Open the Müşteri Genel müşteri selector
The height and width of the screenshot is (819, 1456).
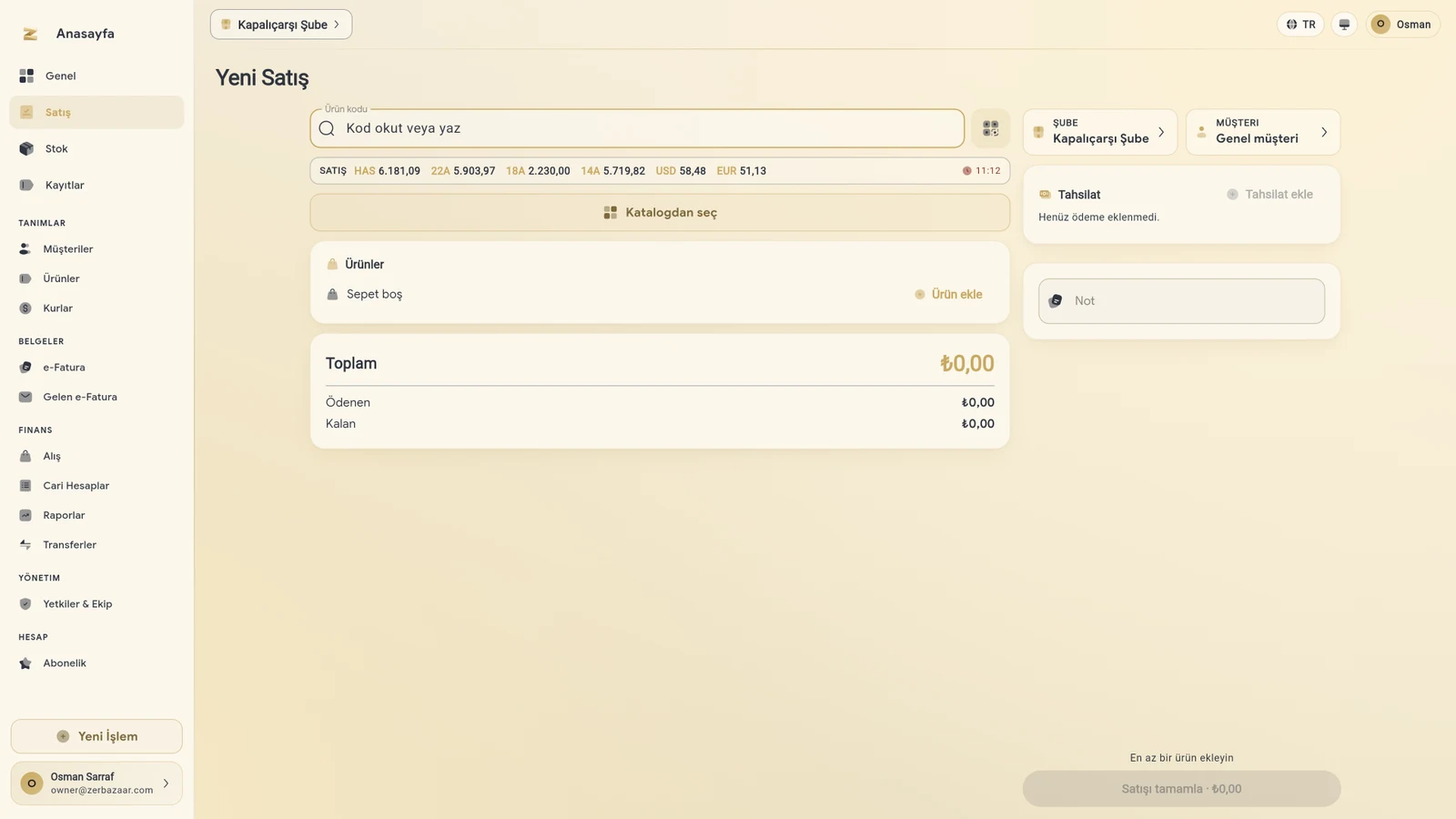click(x=1263, y=132)
